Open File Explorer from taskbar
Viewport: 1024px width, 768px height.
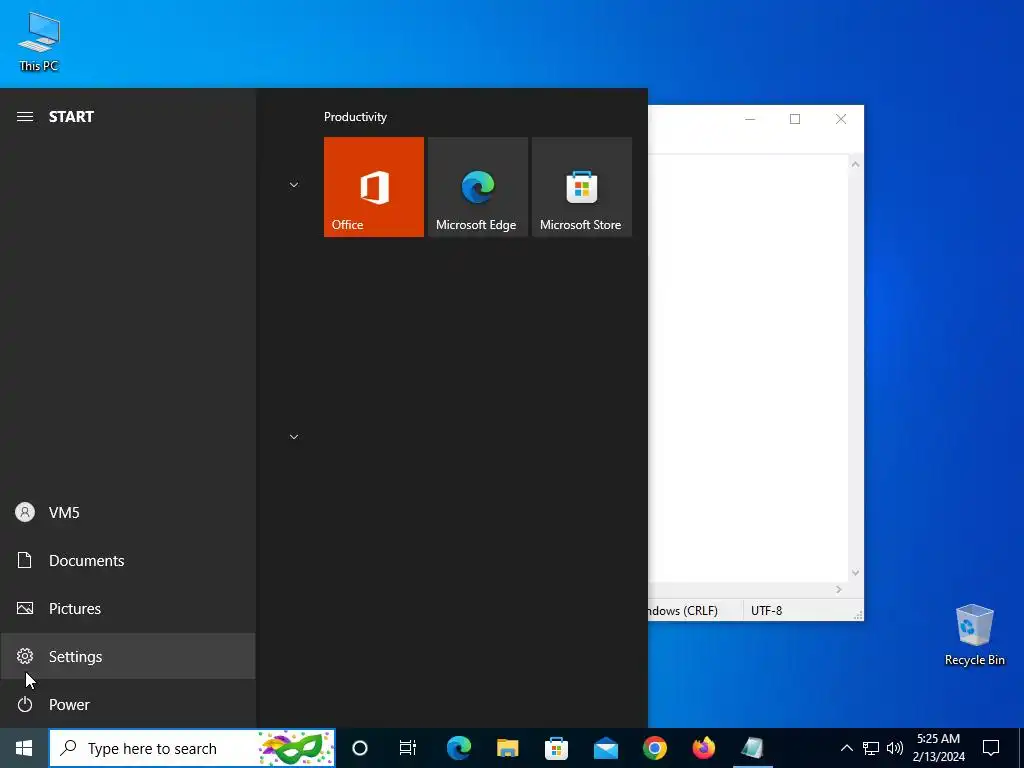[x=507, y=748]
